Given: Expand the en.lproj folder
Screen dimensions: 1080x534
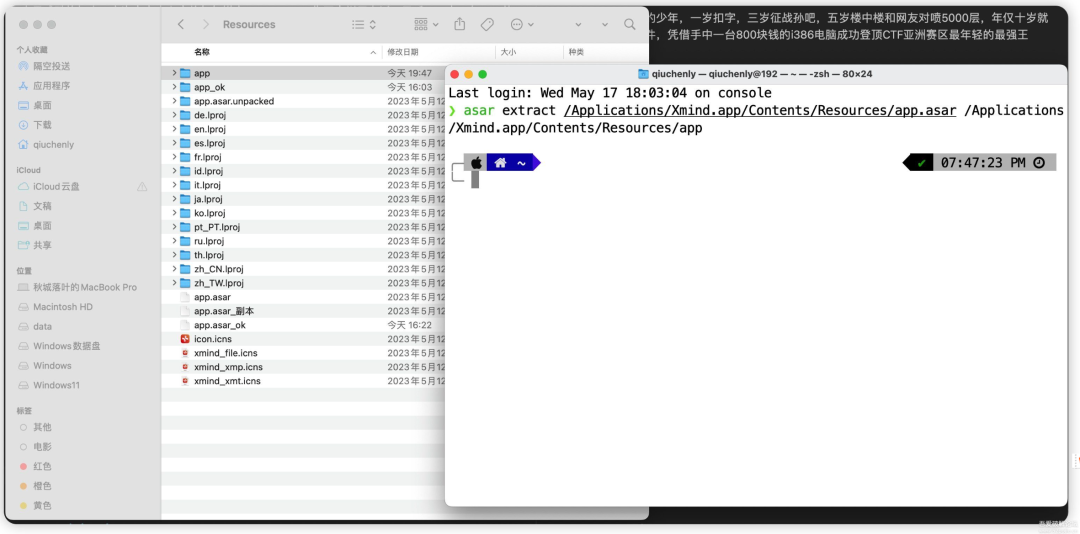Looking at the screenshot, I should pos(174,129).
